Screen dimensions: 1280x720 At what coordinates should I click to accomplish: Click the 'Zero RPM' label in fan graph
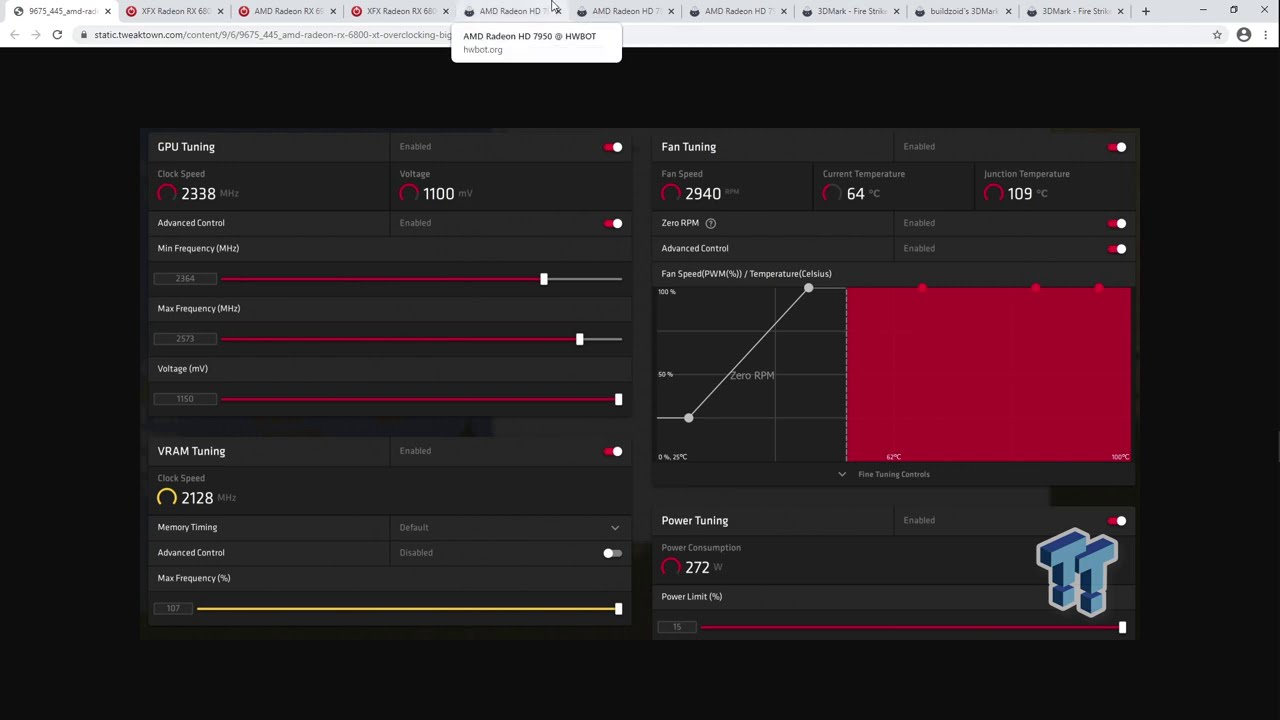point(752,375)
